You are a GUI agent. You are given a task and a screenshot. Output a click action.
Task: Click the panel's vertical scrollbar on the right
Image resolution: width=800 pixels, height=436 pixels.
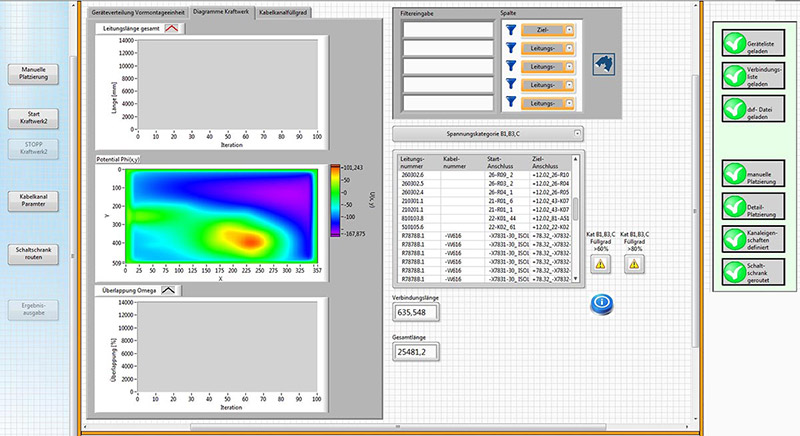coord(694,211)
